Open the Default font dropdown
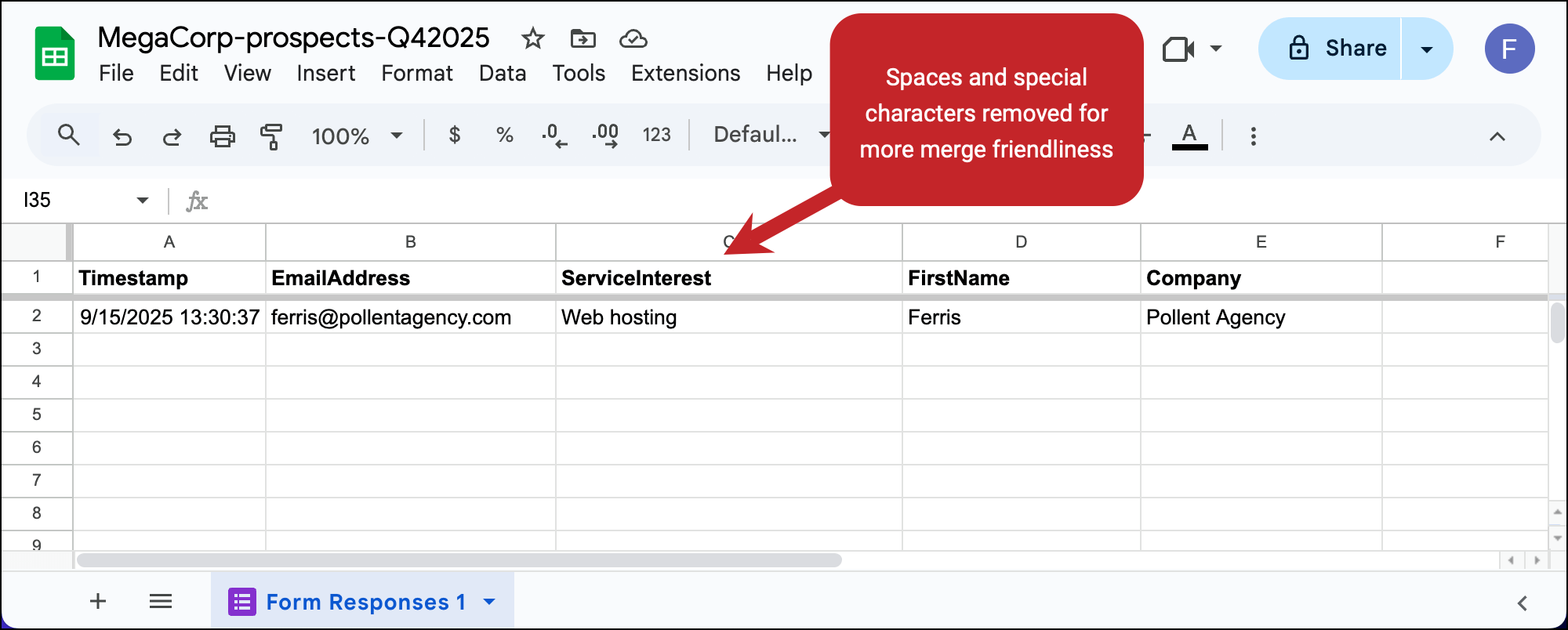1568x630 pixels. point(770,135)
